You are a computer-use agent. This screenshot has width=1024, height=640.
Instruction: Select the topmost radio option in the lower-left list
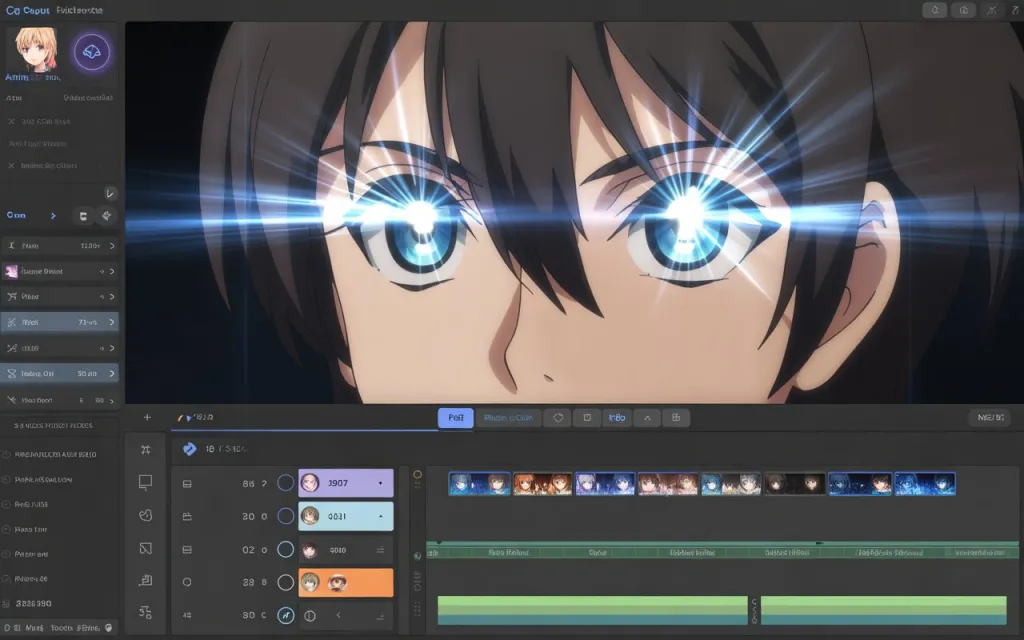coord(6,455)
